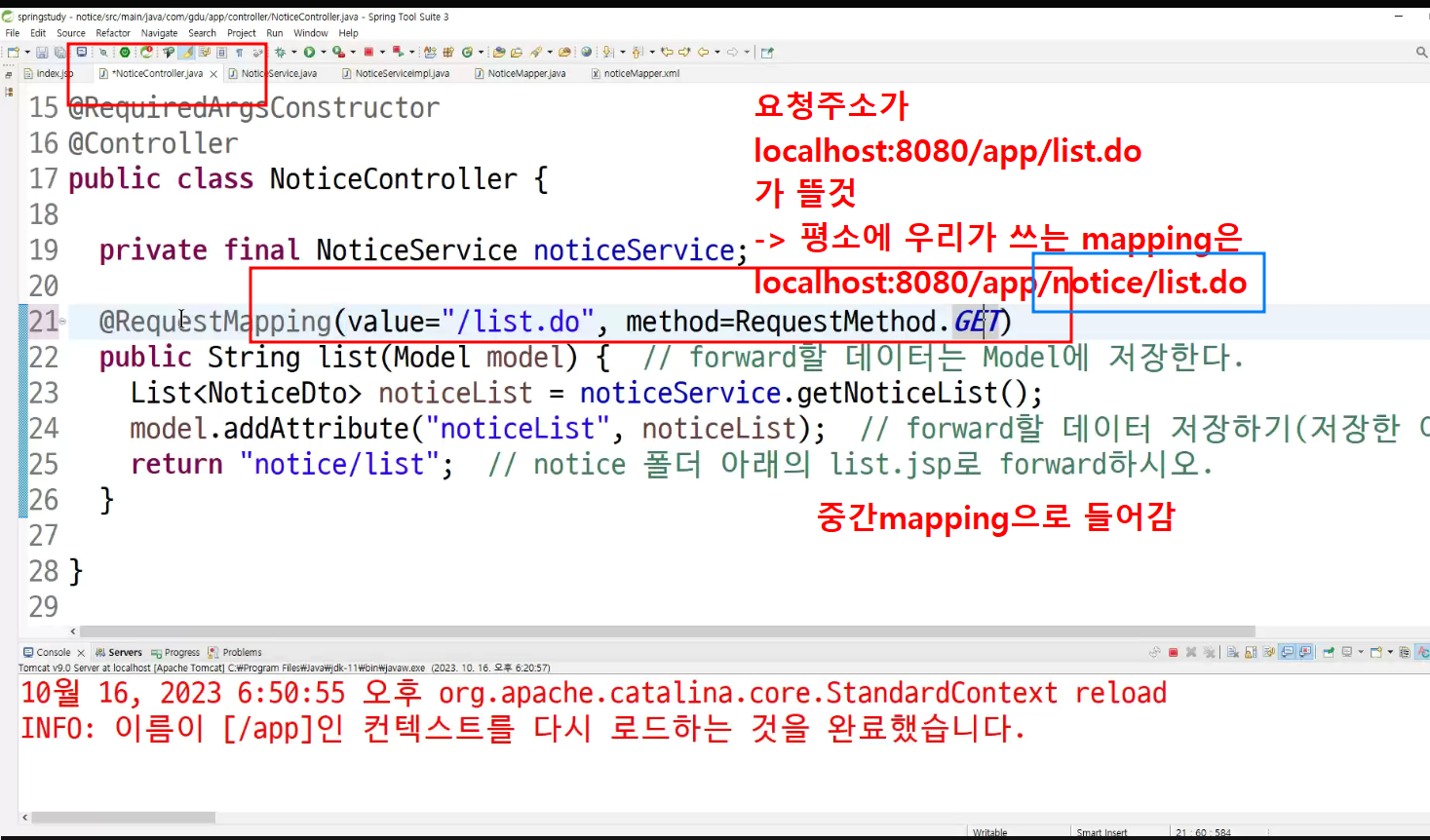Toggle Word Wrap in Console toolbar
Viewport: 1430px width, 840px height.
[1269, 653]
